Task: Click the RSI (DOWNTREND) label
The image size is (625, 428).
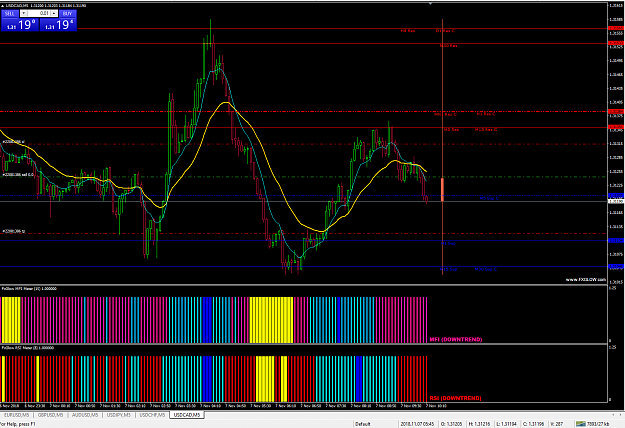Action: pos(455,398)
